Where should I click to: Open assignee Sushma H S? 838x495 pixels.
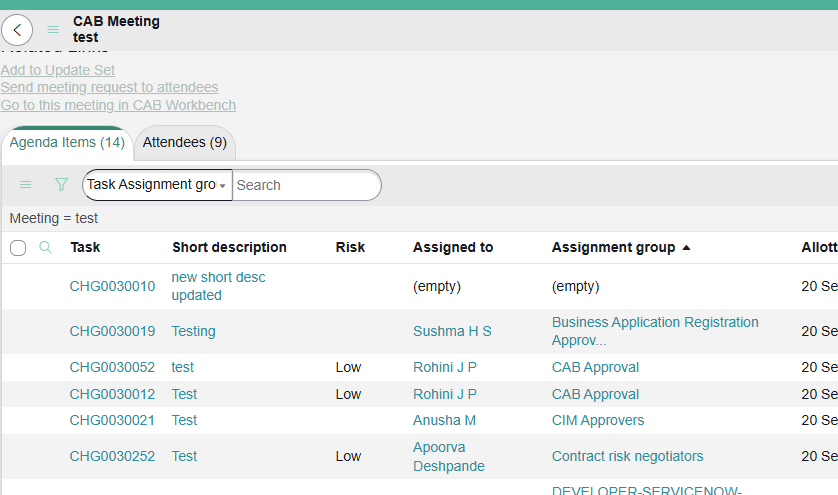[x=452, y=331]
